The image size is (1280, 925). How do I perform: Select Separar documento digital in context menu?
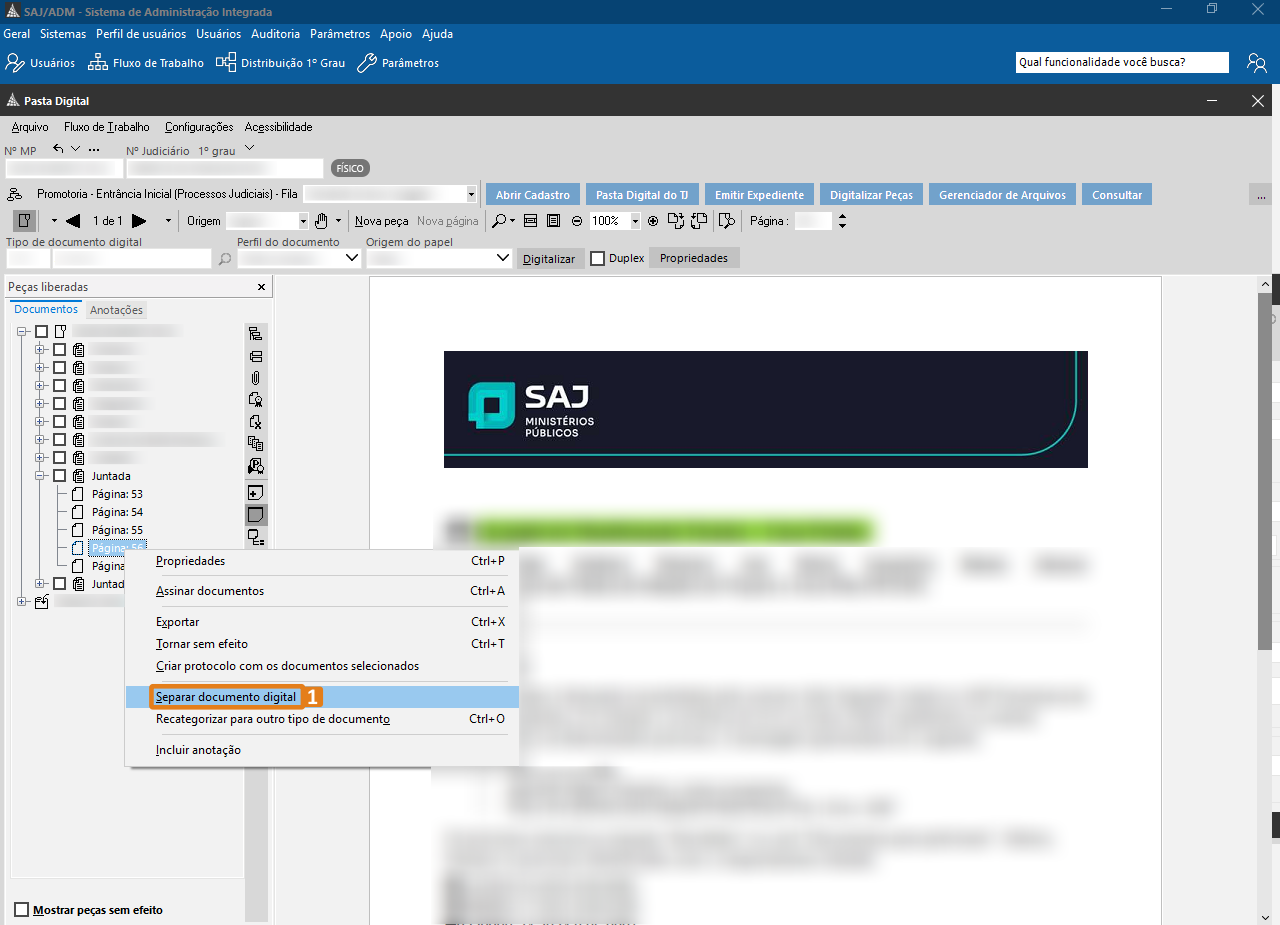point(226,697)
